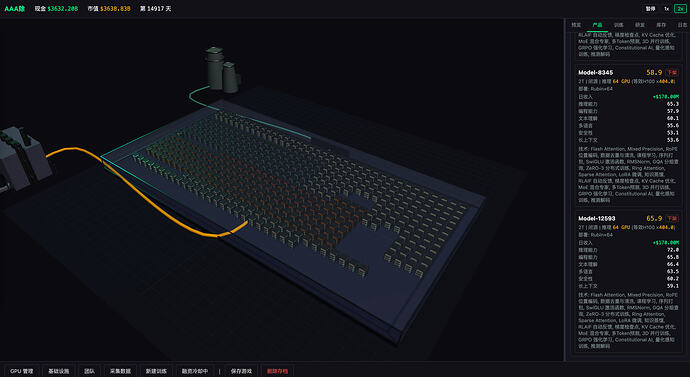Click Model-12593 overall score 65.9
The height and width of the screenshot is (377, 690).
click(654, 219)
